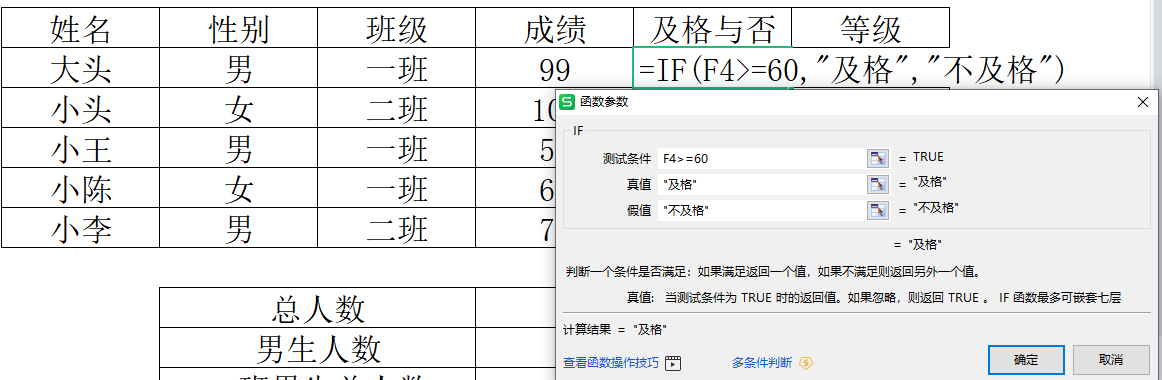
Task: Select the 男生人数 cell
Action: coord(317,347)
